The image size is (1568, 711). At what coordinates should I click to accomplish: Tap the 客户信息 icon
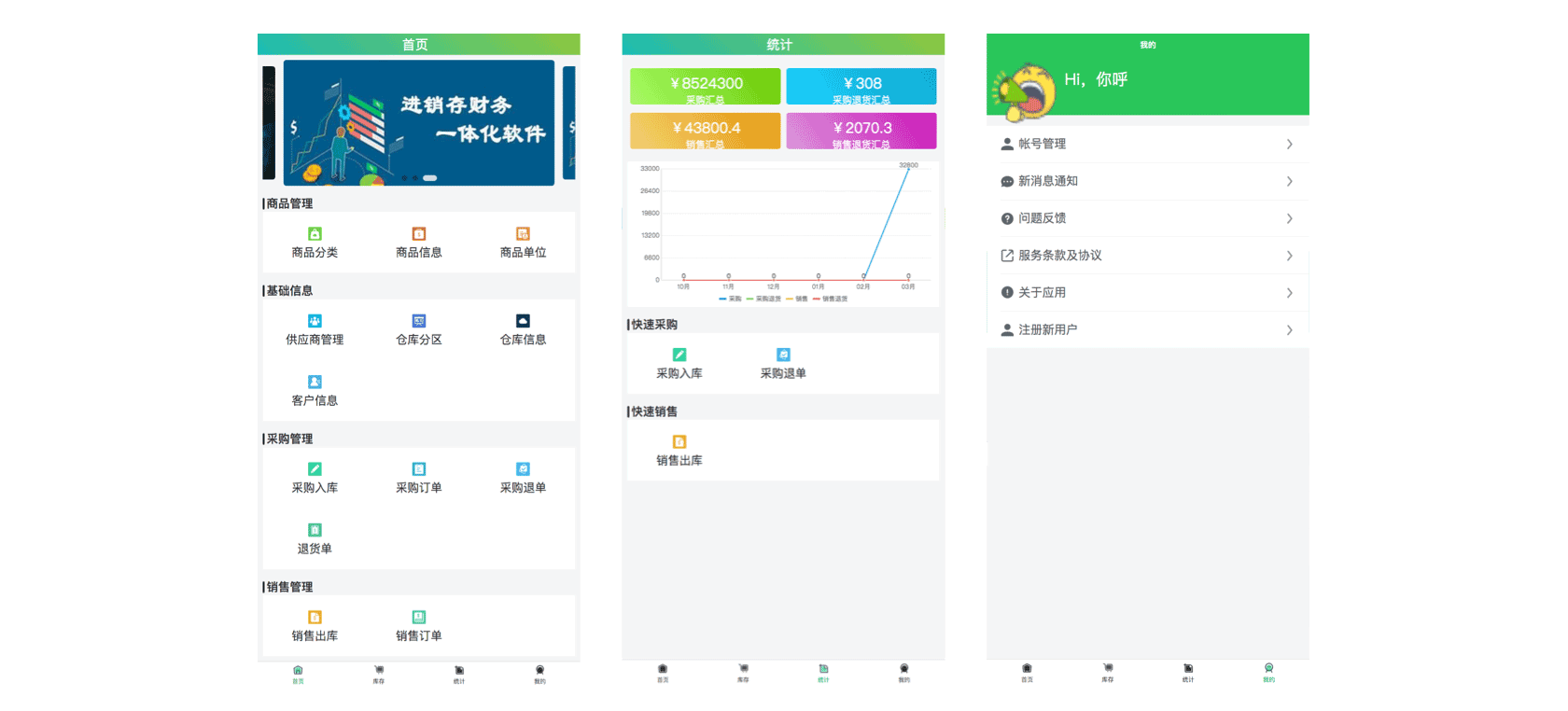pos(315,390)
